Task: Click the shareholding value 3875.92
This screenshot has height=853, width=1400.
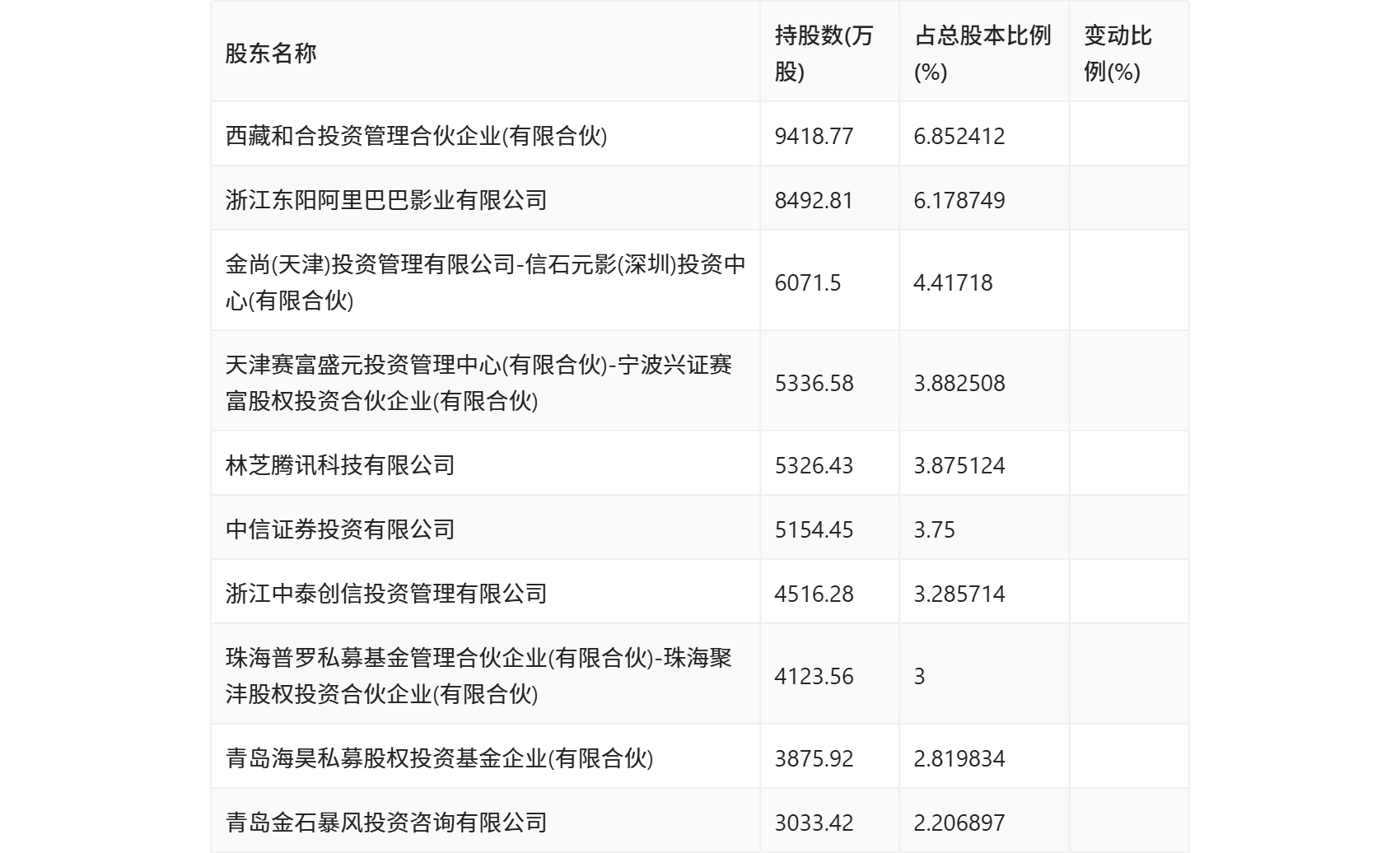Action: pyautogui.click(x=814, y=758)
